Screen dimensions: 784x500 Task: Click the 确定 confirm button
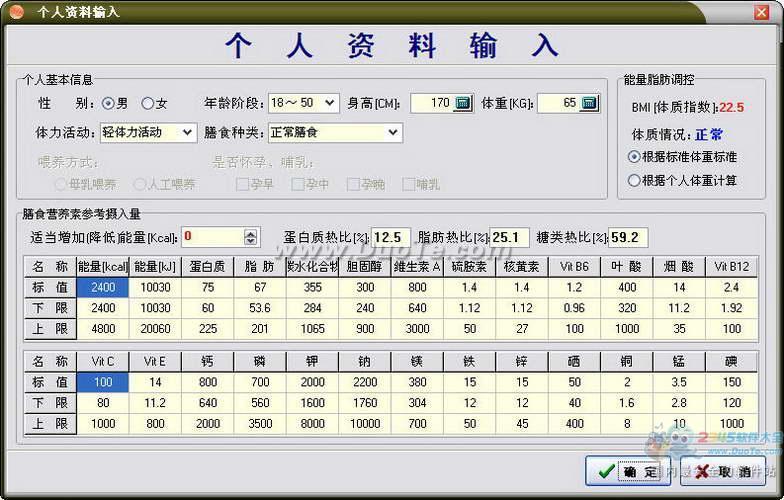coord(625,472)
